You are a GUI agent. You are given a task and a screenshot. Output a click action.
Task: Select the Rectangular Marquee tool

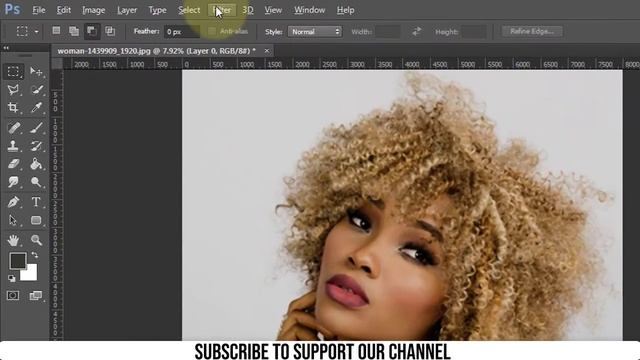(x=13, y=71)
